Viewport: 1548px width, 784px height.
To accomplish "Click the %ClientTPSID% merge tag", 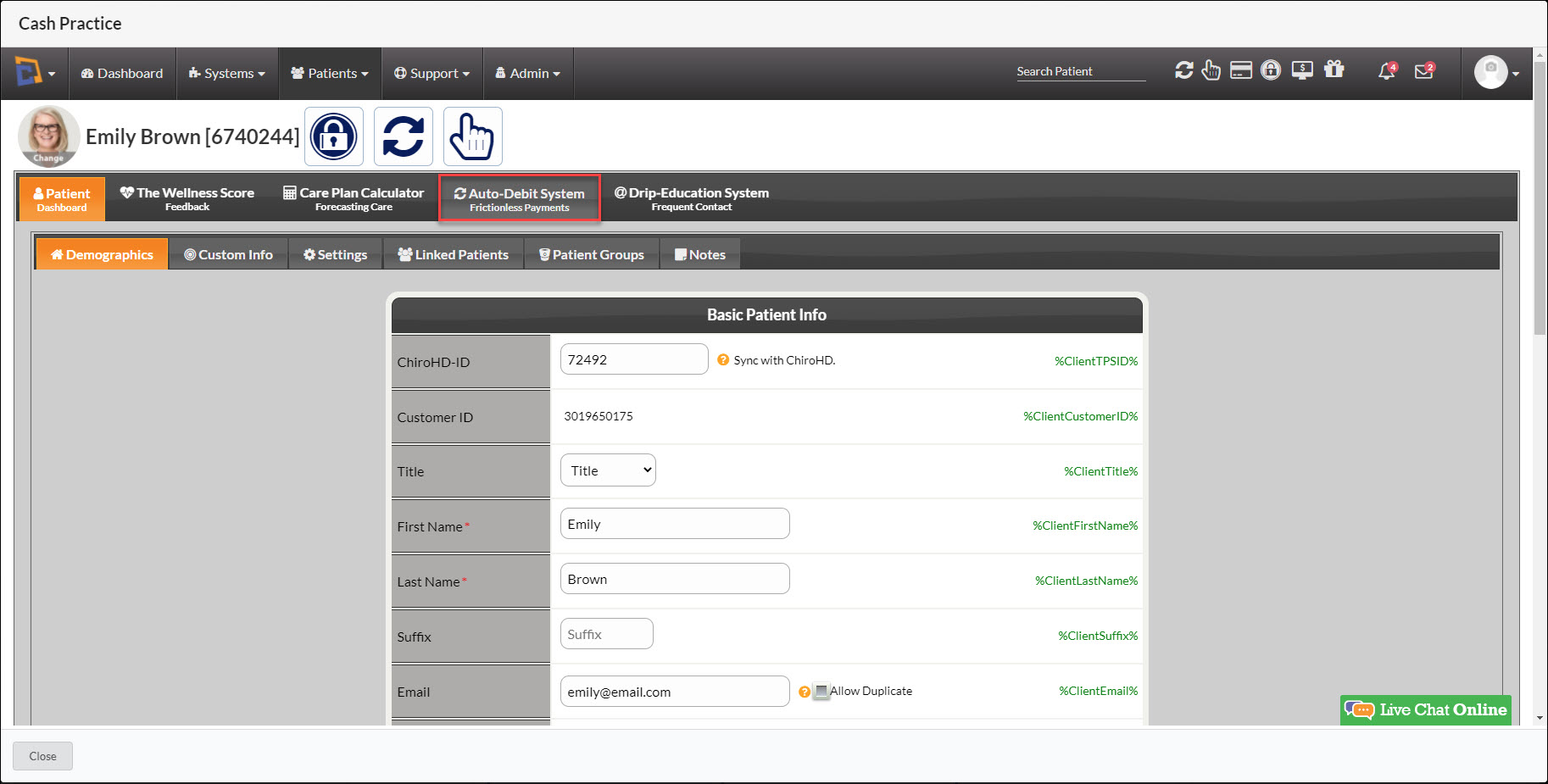I will coord(1096,361).
